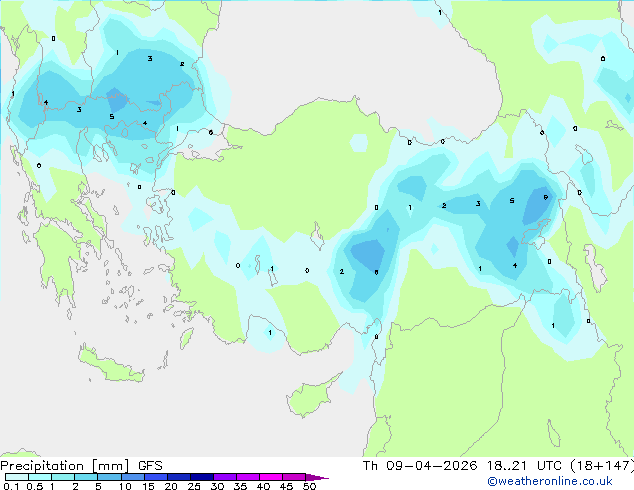634x490 pixels.
Task: Click the 45–50 mm legend color swatch
Action: click(294, 477)
